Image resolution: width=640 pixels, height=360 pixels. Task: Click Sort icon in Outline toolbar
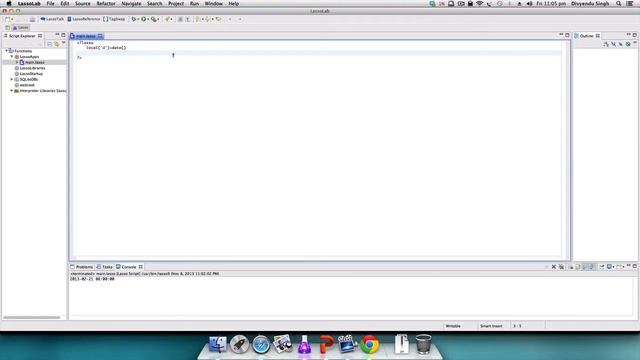(x=606, y=44)
